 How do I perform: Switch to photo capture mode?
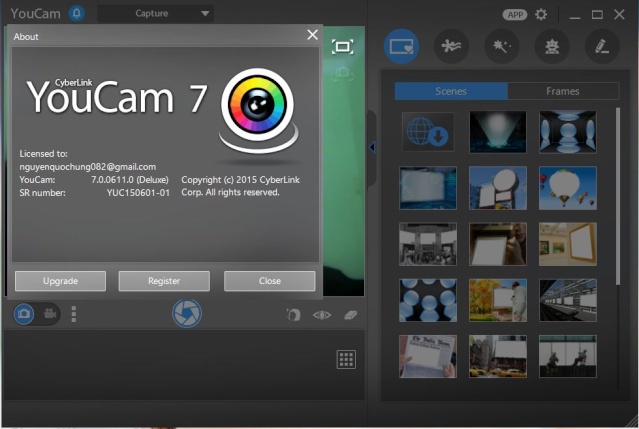[24, 314]
